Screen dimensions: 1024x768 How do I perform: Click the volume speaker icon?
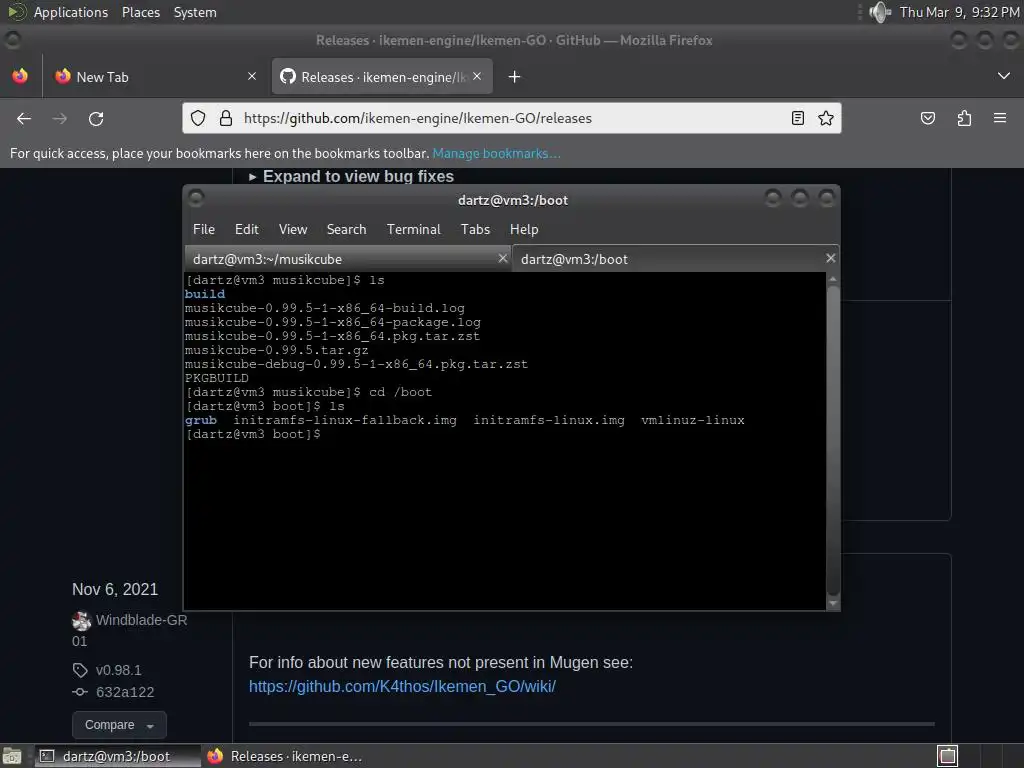tap(880, 12)
